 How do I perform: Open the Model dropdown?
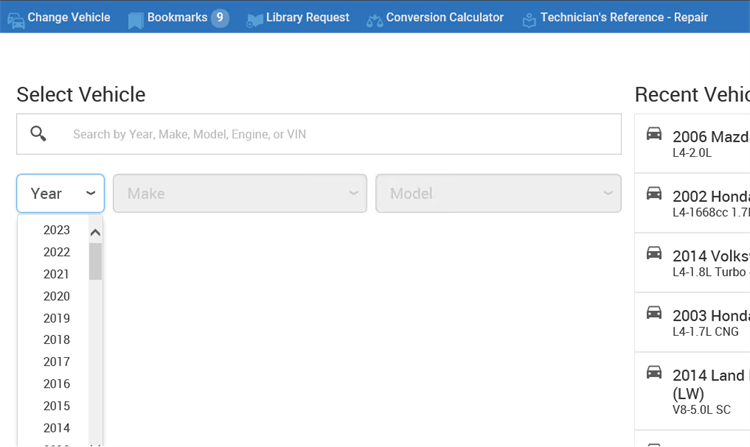498,193
